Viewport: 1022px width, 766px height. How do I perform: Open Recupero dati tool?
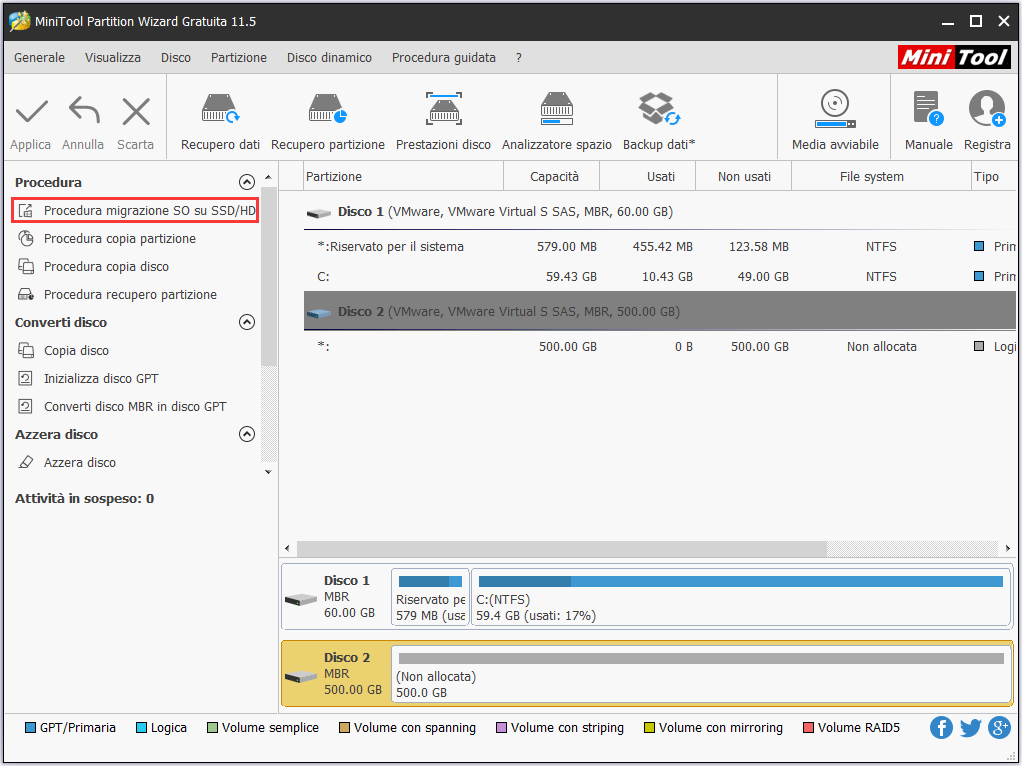point(220,120)
